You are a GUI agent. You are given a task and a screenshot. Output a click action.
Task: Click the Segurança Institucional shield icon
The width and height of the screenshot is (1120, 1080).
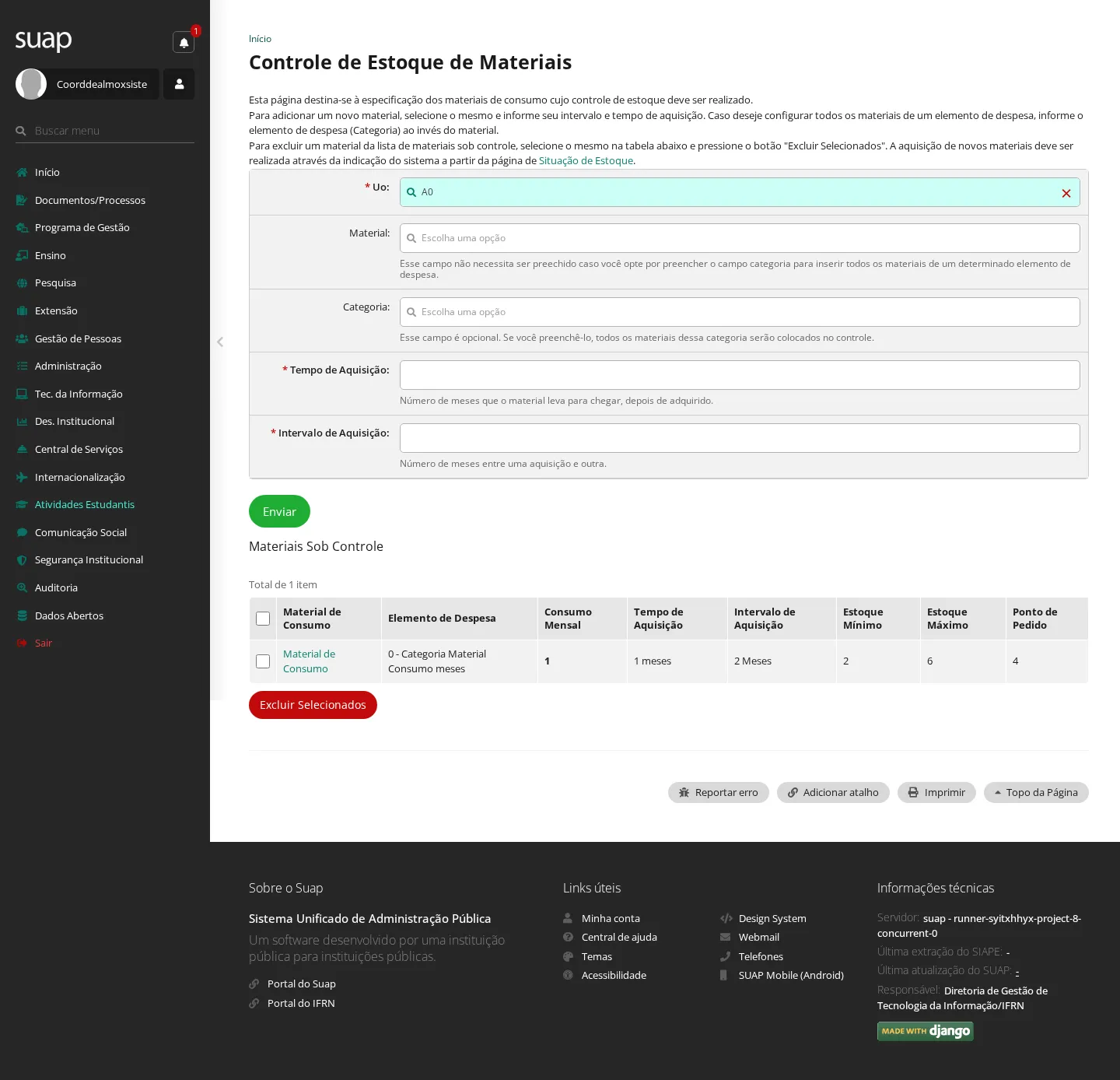(x=22, y=559)
